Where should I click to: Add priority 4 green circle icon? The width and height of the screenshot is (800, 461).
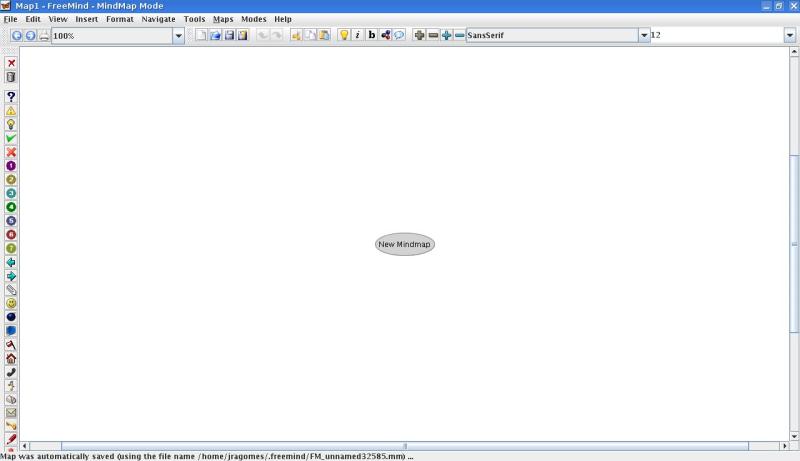tap(11, 207)
